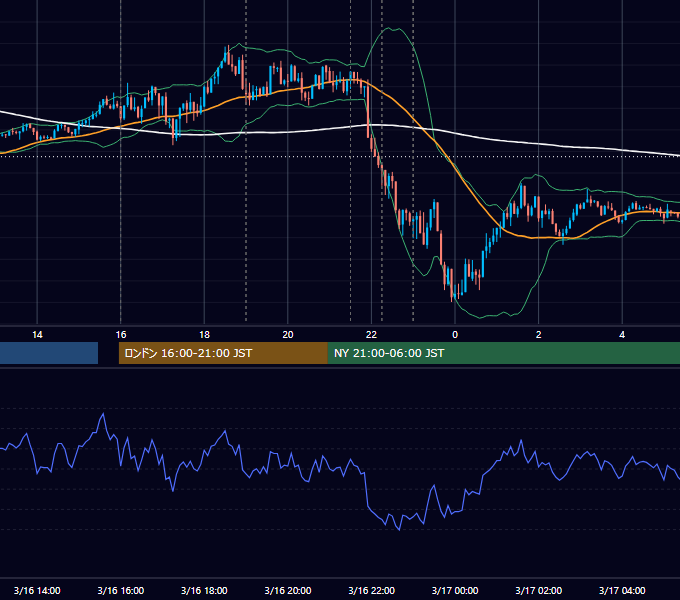The width and height of the screenshot is (680, 600).
Task: Click the 3/17 02:00 timestamp label
Action: 539,590
